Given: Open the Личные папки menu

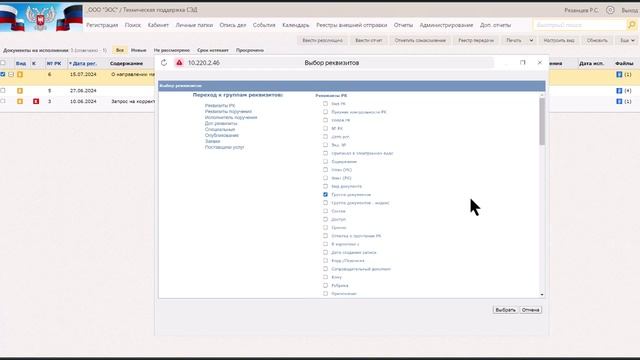Looking at the screenshot, I should (x=194, y=25).
